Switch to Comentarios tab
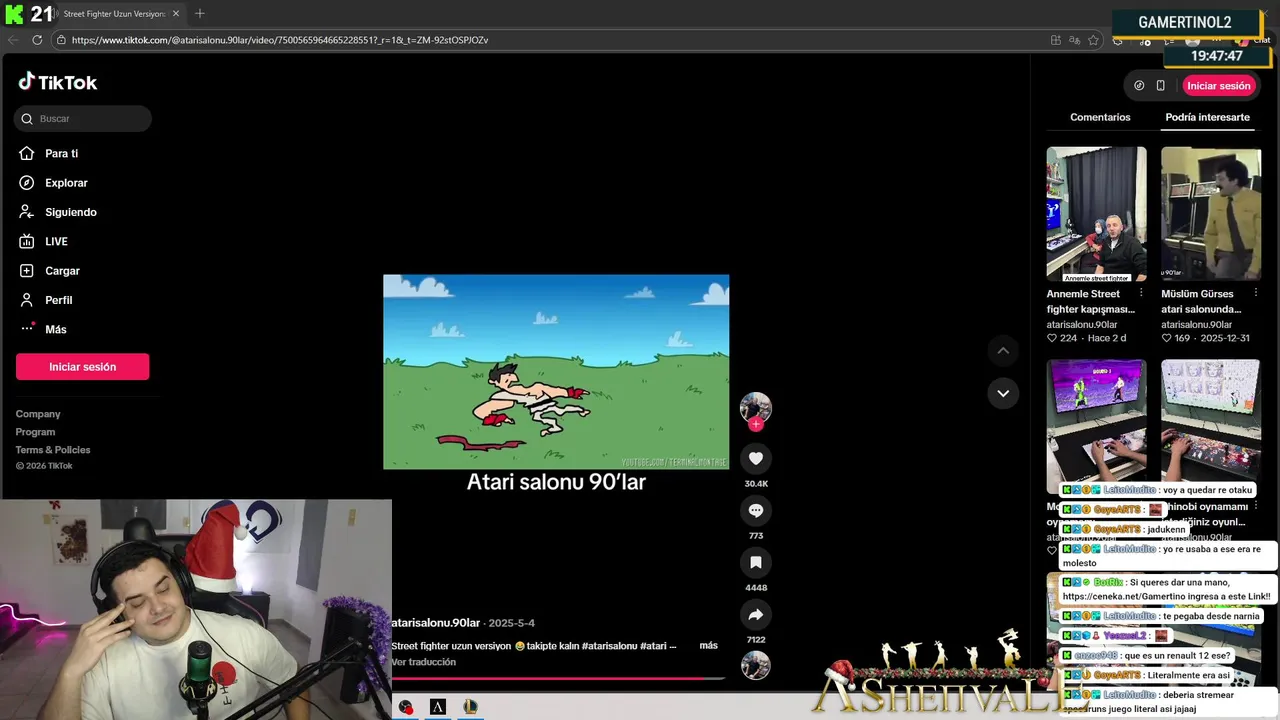This screenshot has width=1280, height=720. (x=1100, y=117)
